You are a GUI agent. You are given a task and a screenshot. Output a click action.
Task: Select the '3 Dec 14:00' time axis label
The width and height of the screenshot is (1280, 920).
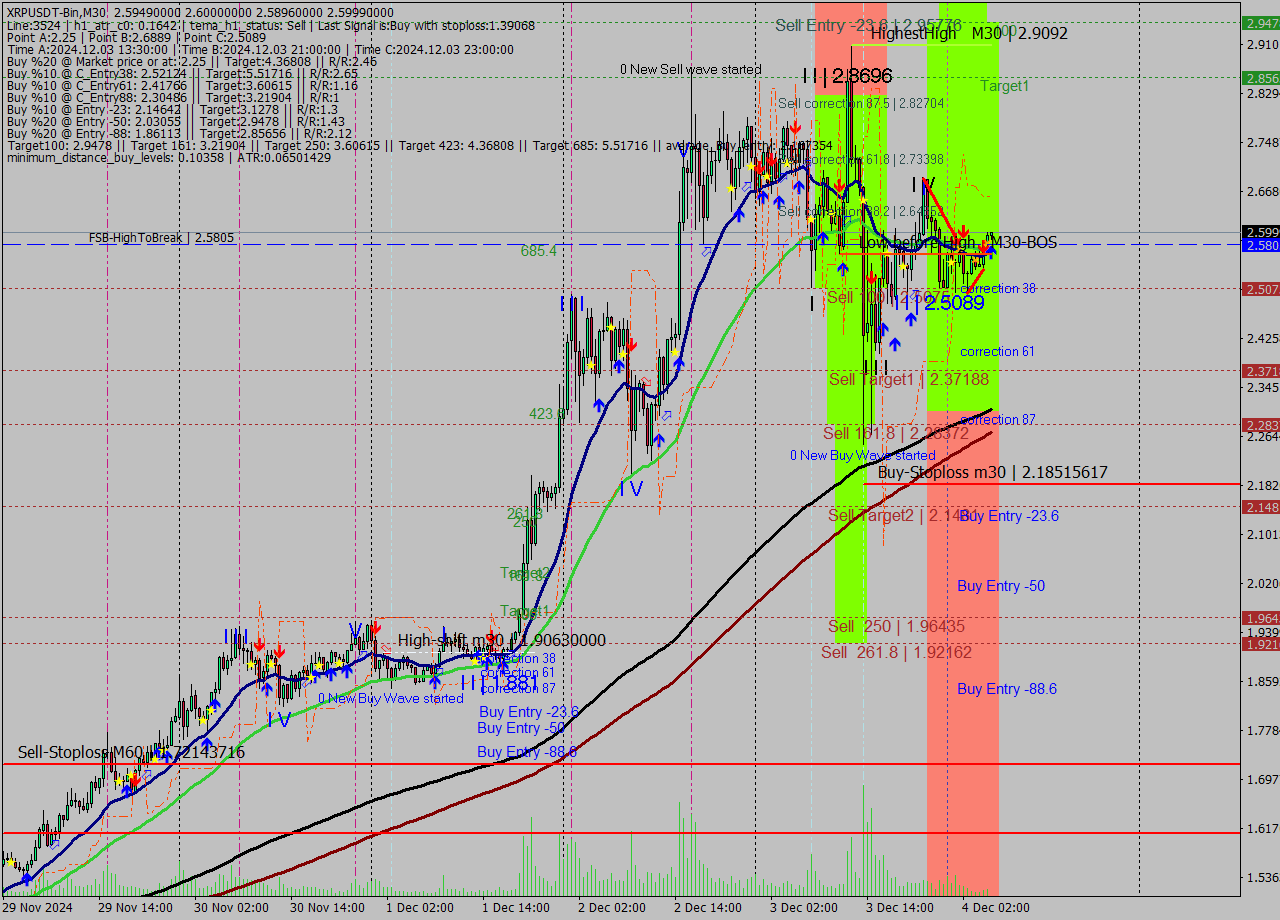900,908
